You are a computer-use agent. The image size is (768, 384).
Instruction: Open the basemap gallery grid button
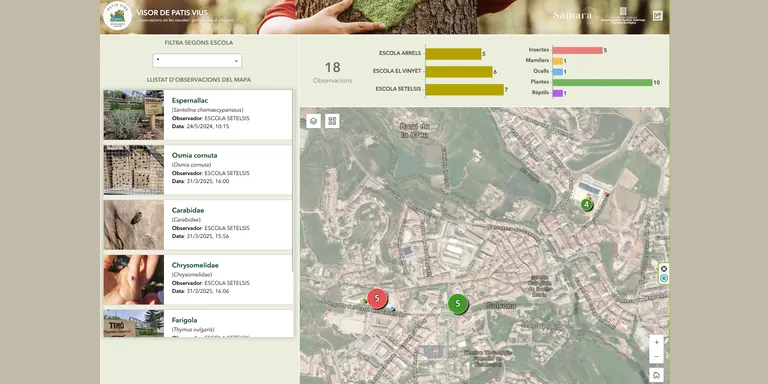[332, 121]
